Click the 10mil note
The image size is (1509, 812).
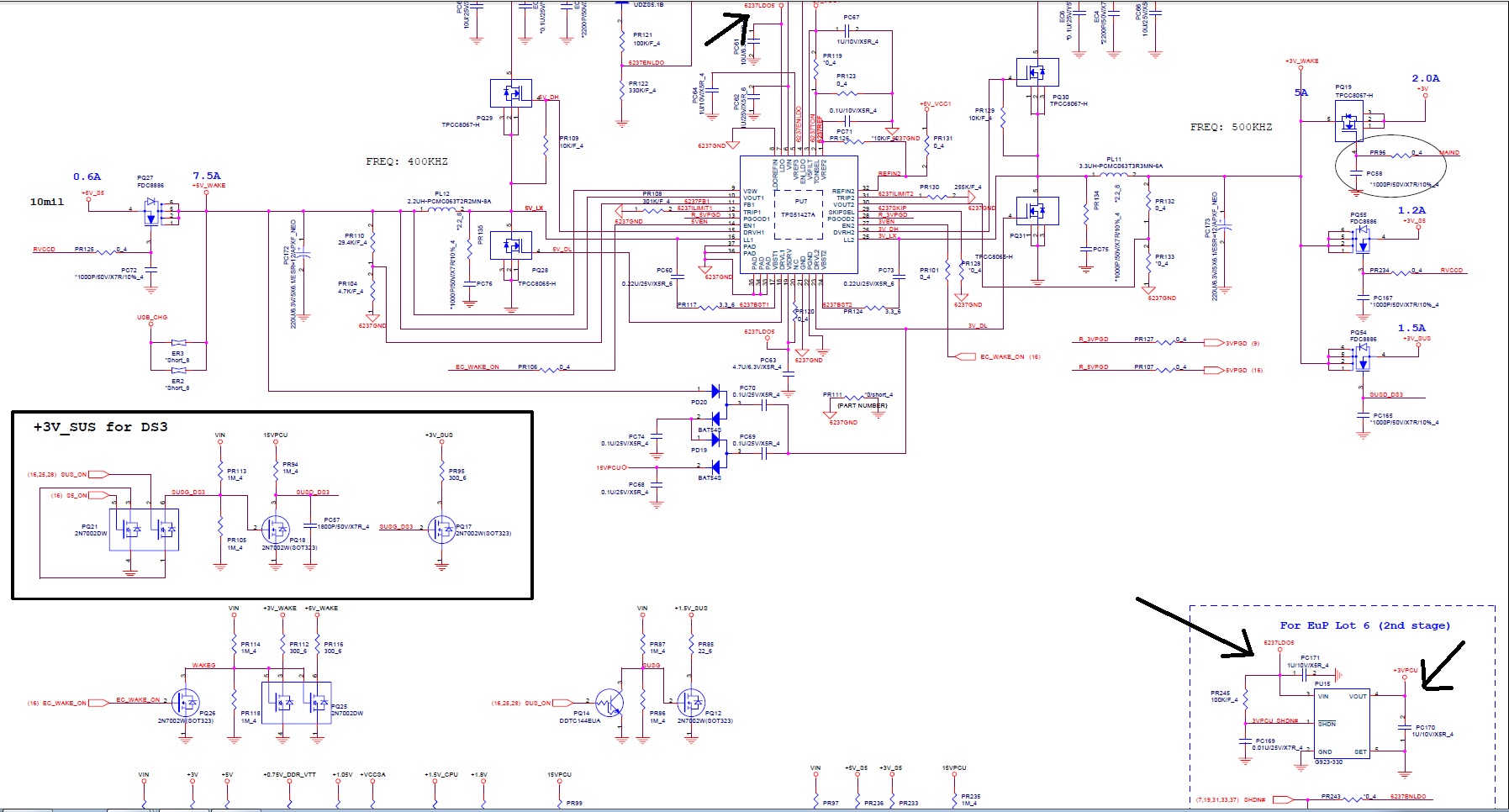(x=46, y=202)
